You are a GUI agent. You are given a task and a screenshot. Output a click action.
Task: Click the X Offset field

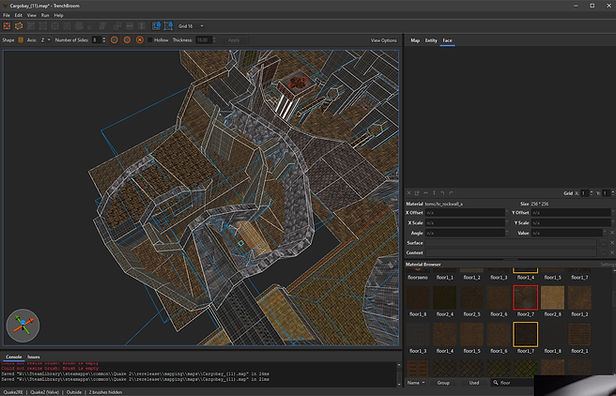point(465,213)
